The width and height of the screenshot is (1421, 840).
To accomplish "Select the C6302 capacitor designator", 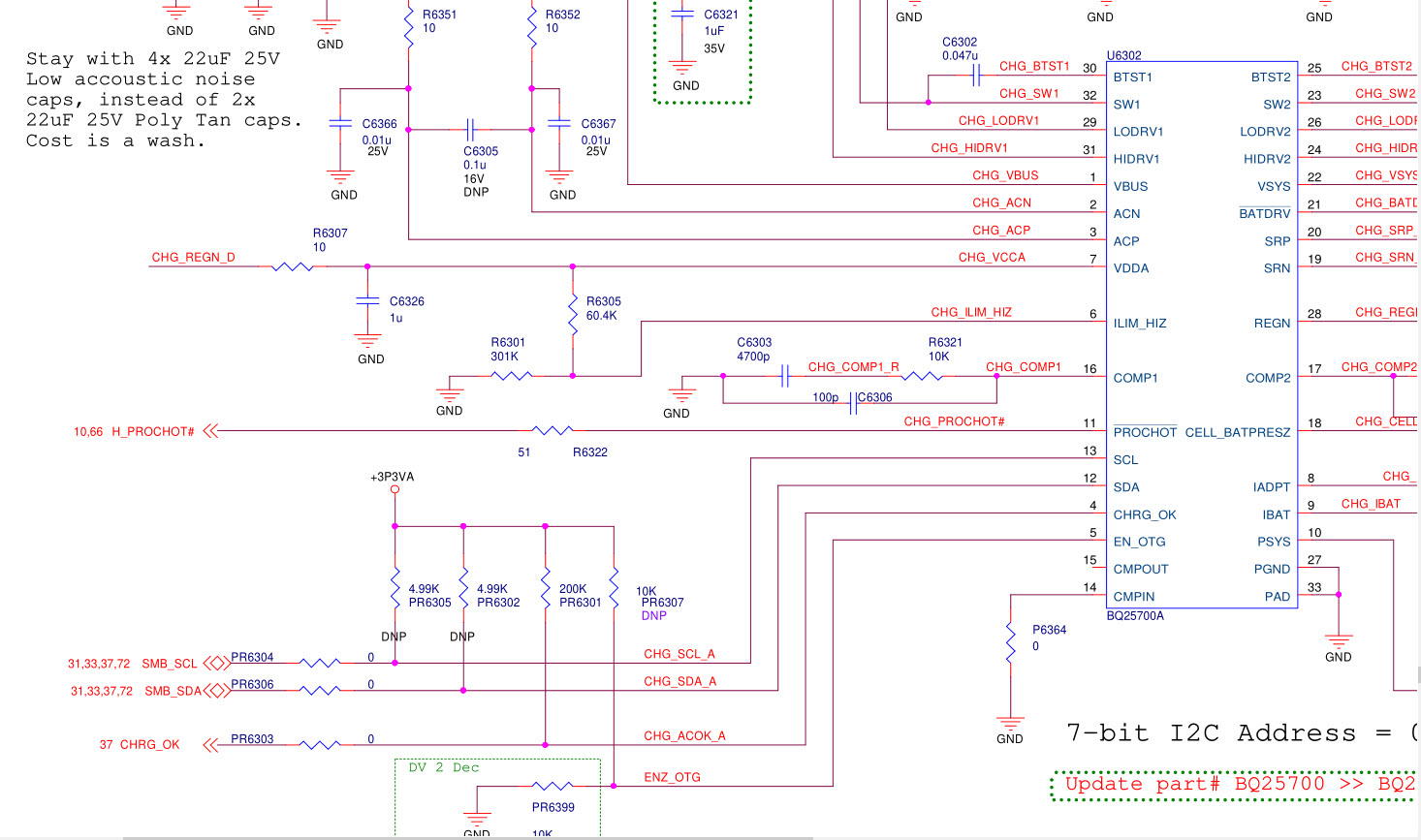I will tap(960, 43).
